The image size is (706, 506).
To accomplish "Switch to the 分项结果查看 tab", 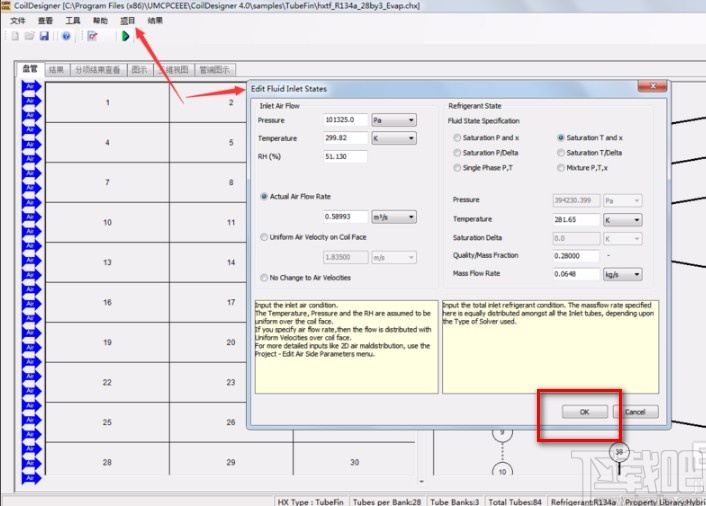I will click(97, 70).
